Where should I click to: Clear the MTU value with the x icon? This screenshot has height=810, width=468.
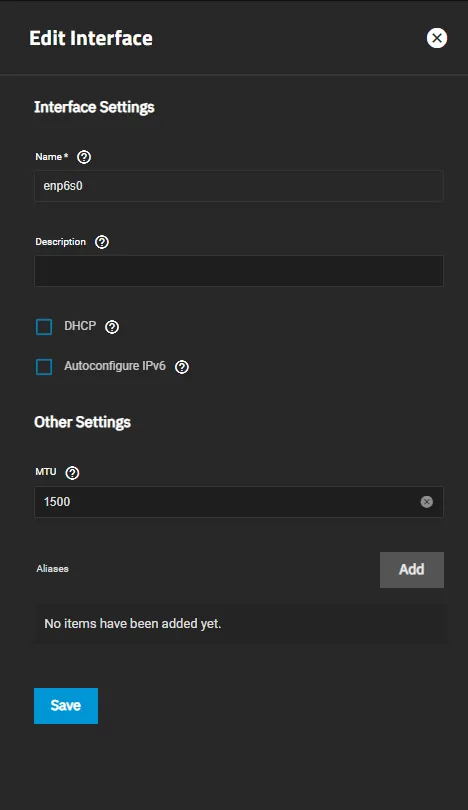pos(427,502)
